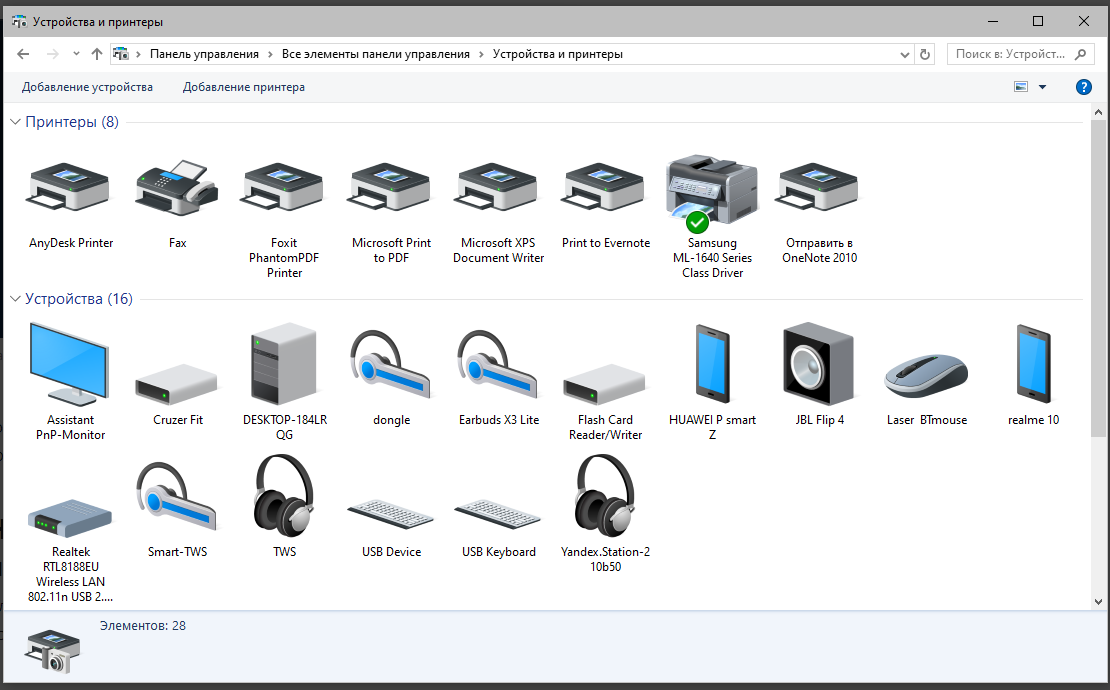1110x690 pixels.
Task: Click the window title bar icon
Action: click(19, 22)
